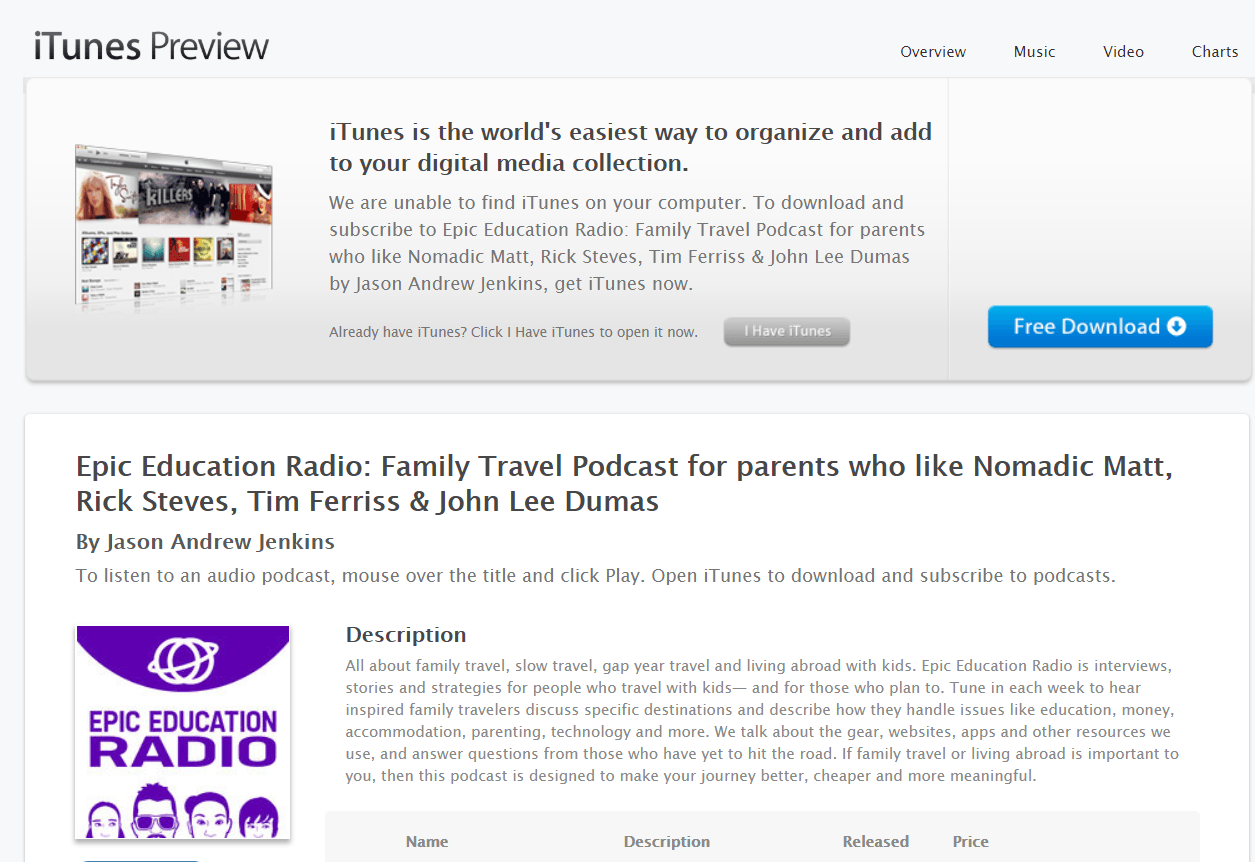Click the Epic Education Radio cover text
The width and height of the screenshot is (1255, 862).
[x=183, y=736]
